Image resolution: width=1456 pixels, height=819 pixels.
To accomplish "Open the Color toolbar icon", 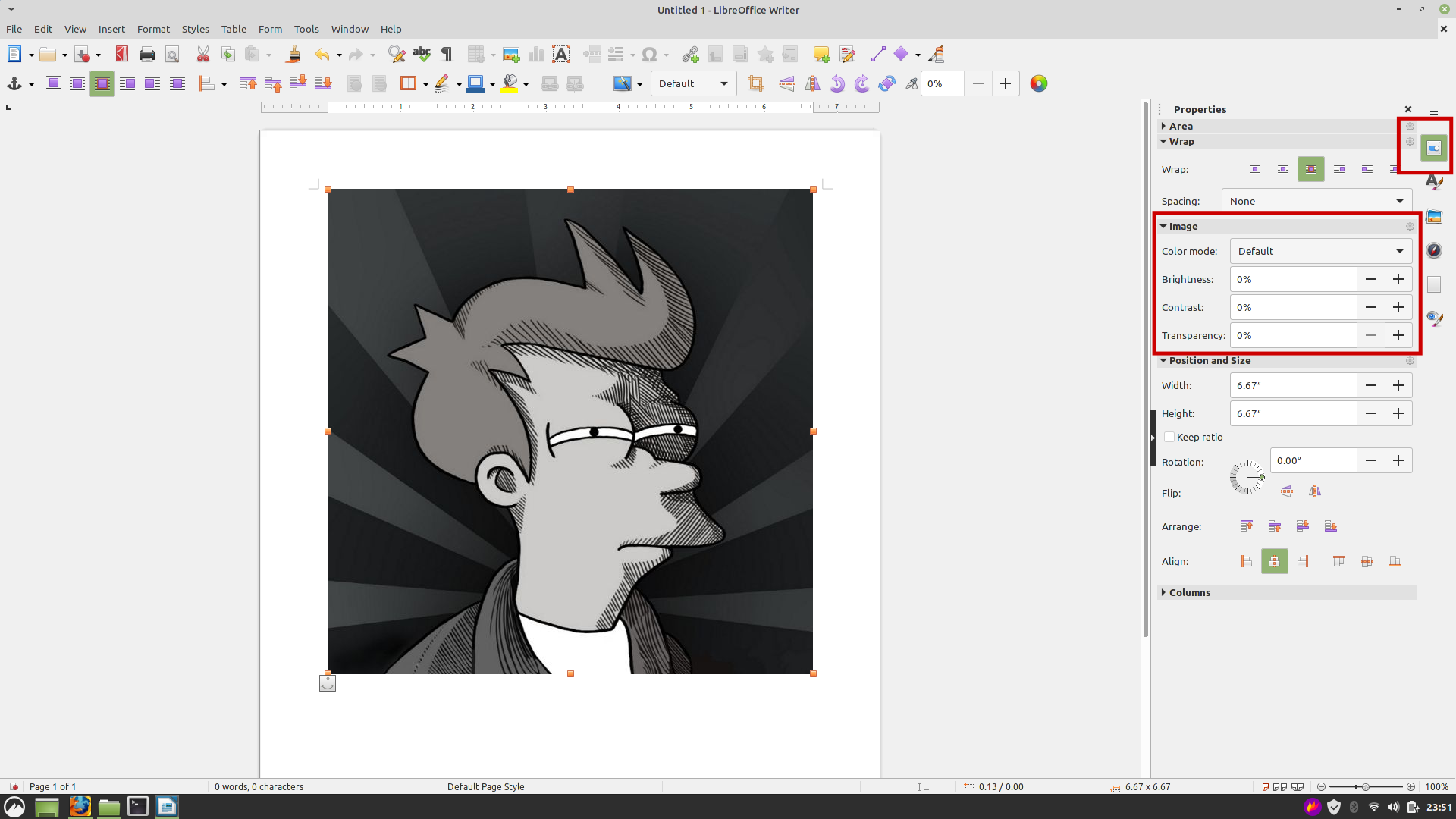I will (1039, 84).
